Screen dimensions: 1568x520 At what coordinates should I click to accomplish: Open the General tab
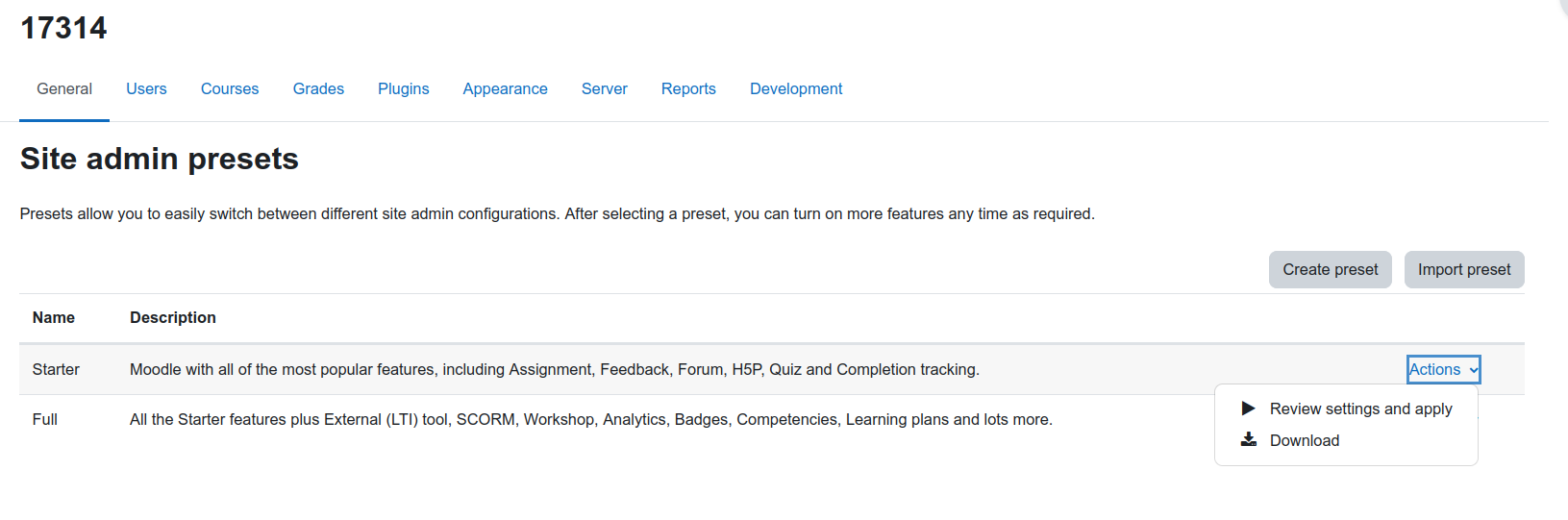click(64, 88)
